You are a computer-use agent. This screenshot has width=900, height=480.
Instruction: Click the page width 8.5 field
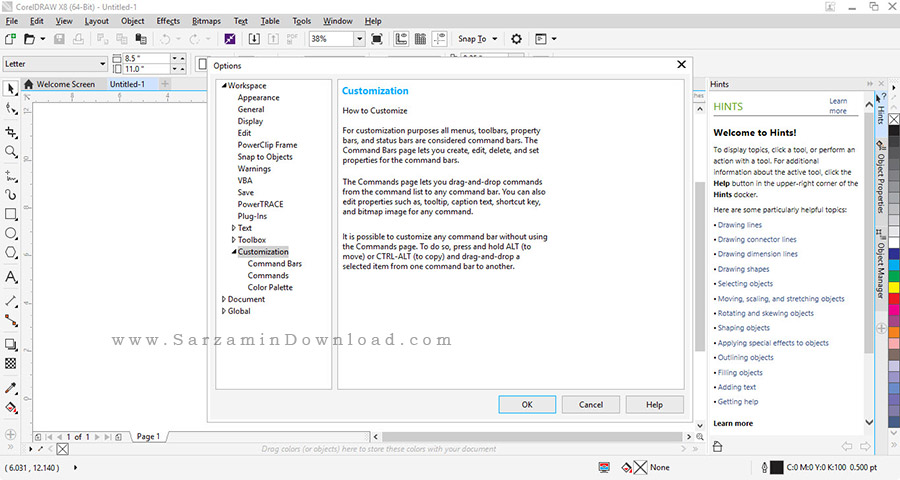pos(146,58)
